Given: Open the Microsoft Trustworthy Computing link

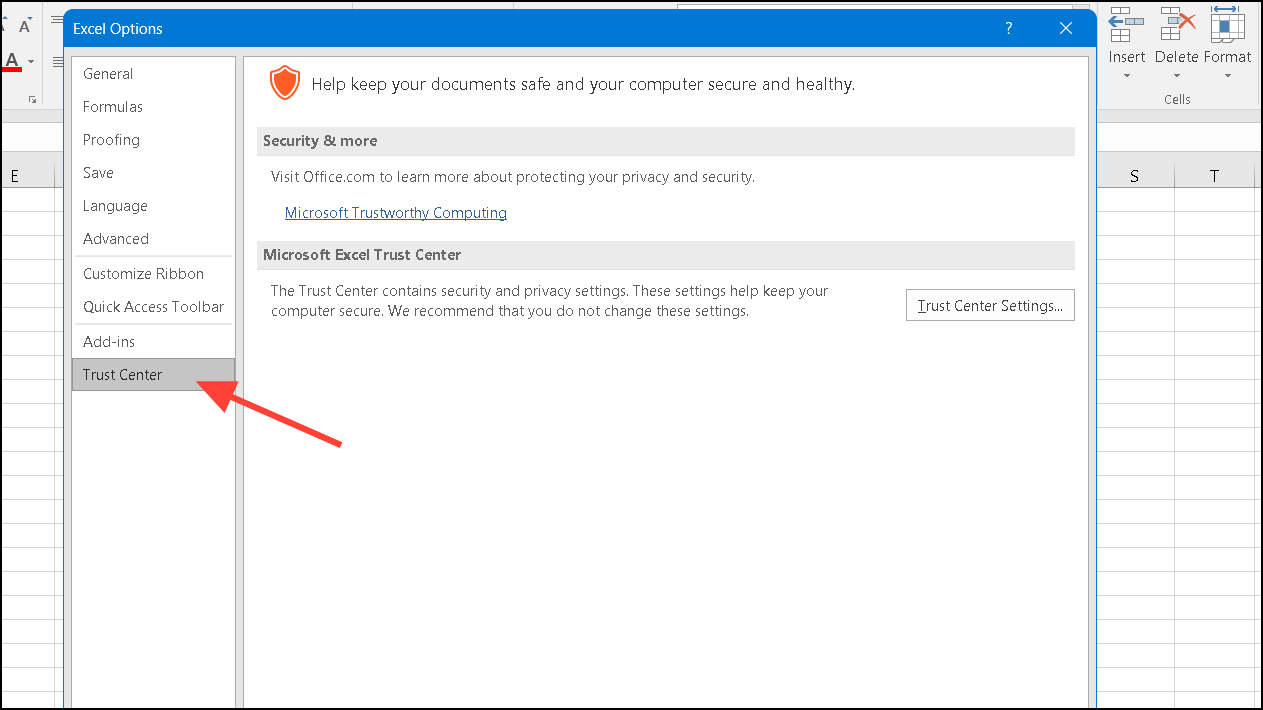Looking at the screenshot, I should pos(395,213).
